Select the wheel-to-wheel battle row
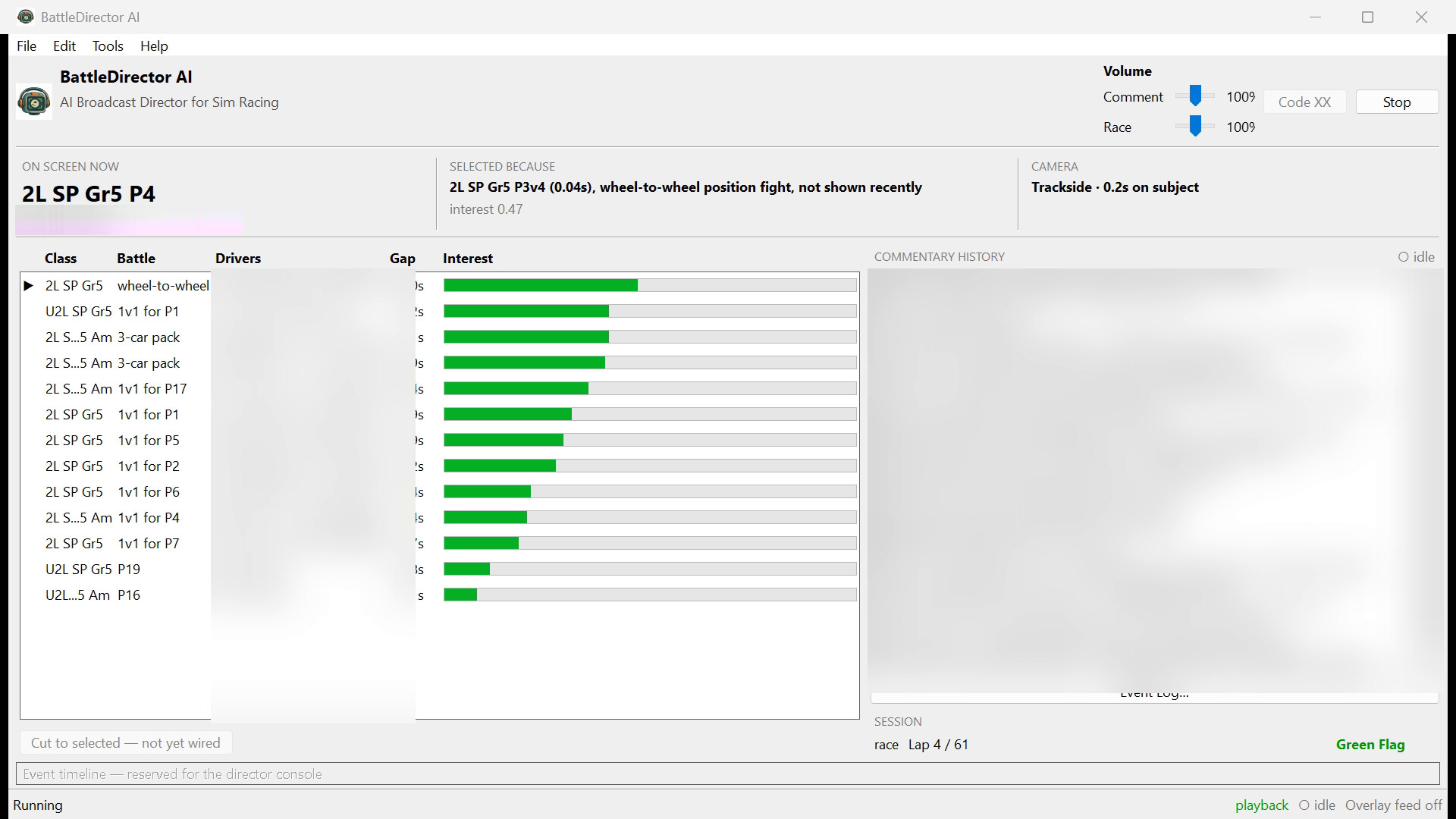 click(x=440, y=286)
